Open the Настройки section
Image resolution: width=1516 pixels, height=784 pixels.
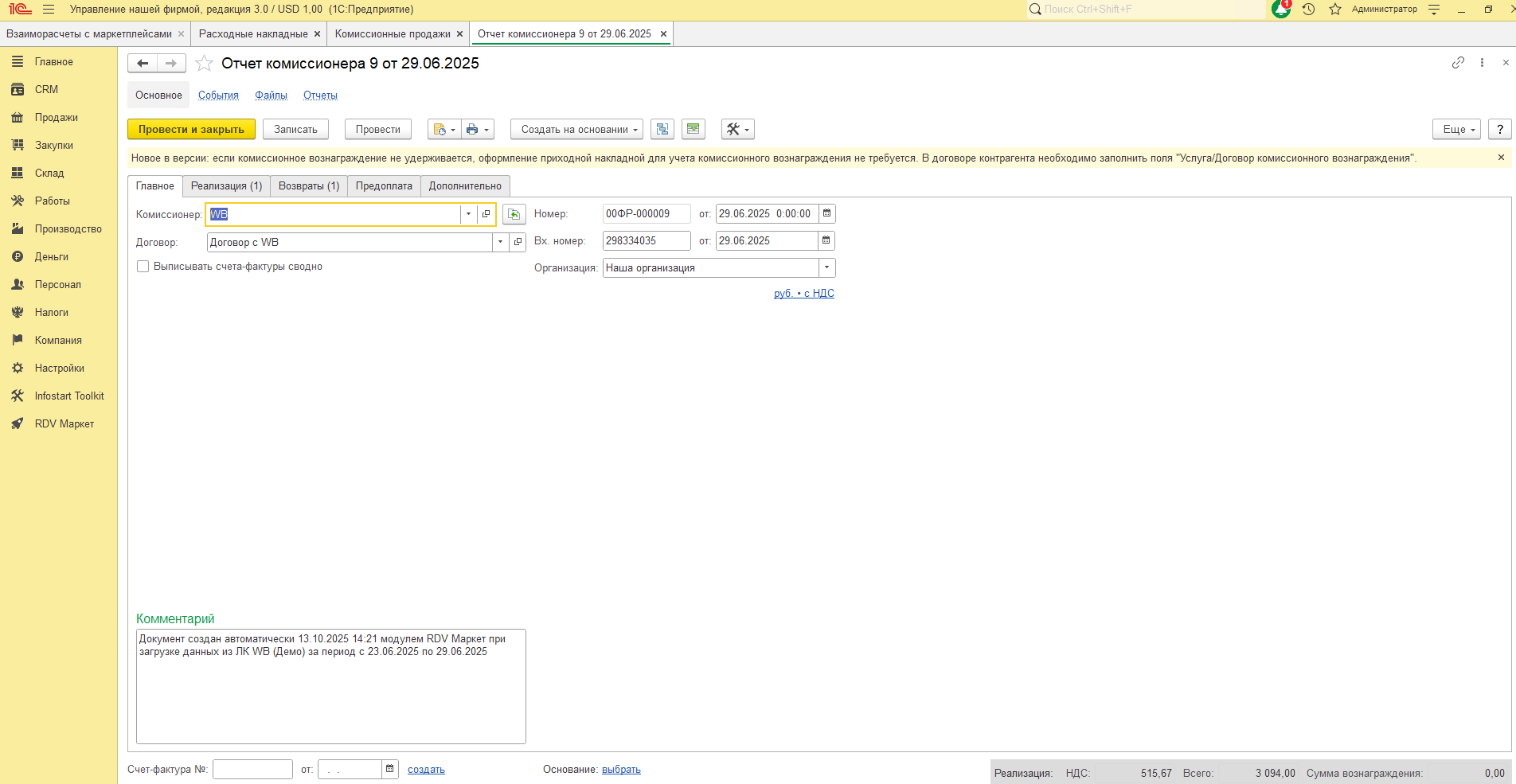point(59,368)
